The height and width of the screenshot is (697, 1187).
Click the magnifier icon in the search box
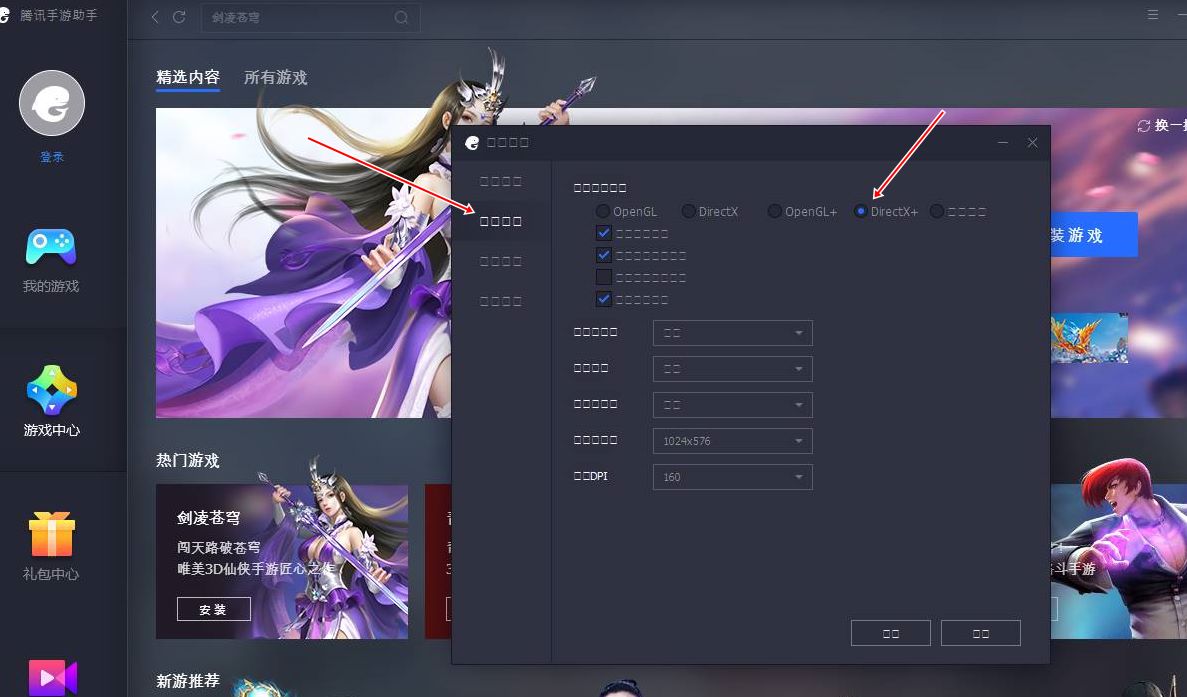[401, 17]
